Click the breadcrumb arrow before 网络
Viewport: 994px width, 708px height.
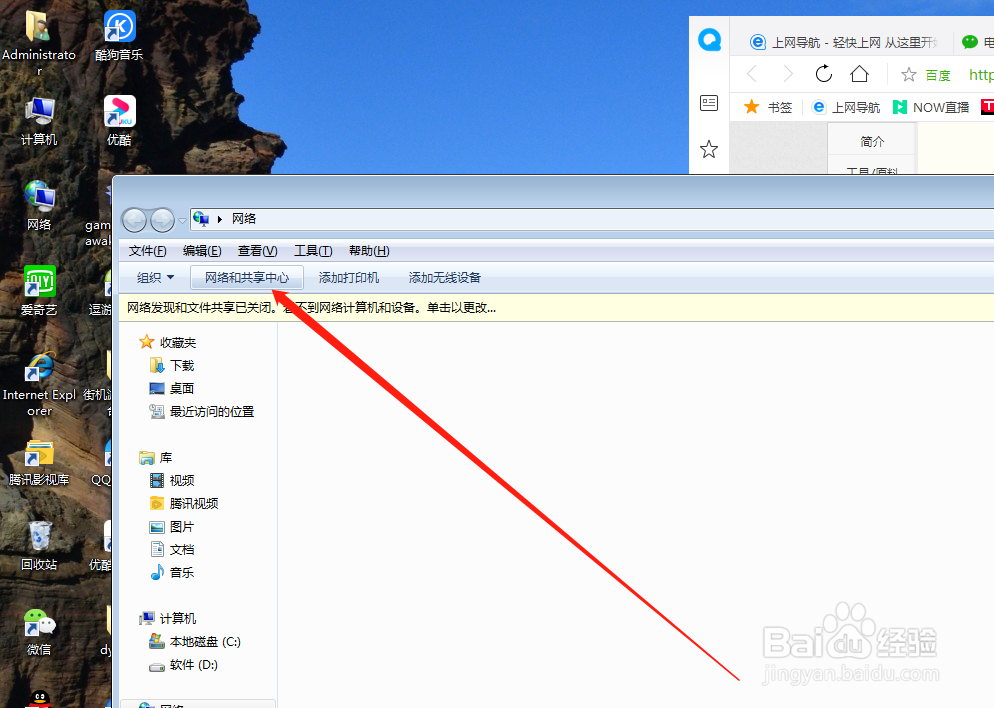click(x=221, y=218)
